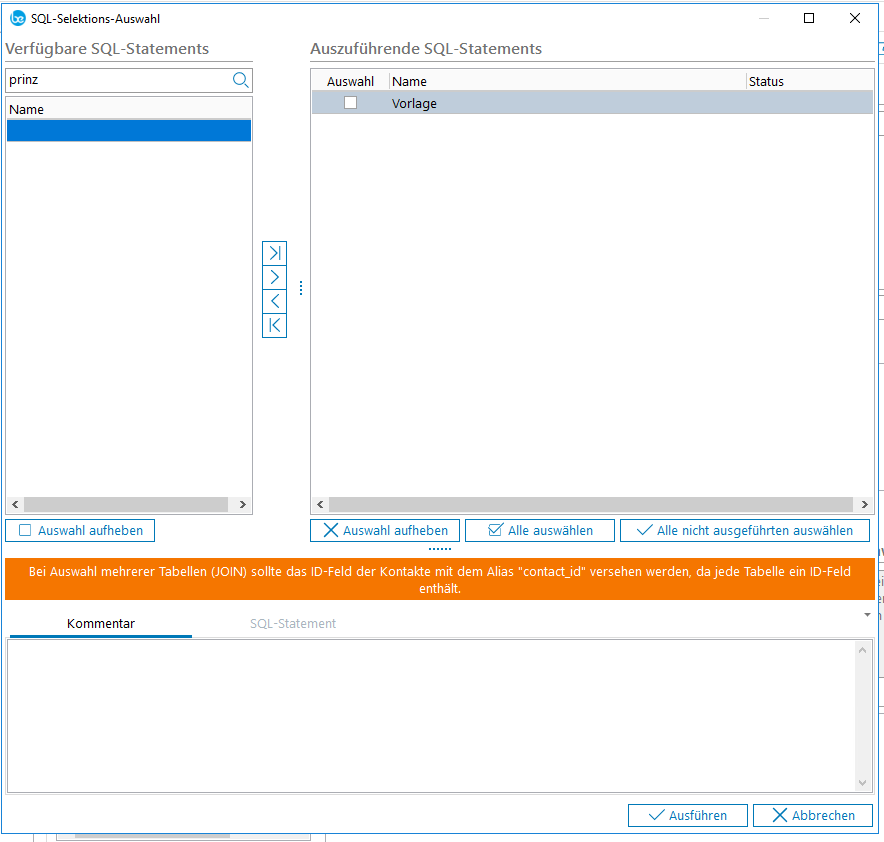This screenshot has width=884, height=842.
Task: Click the app logo in title bar
Action: [17, 18]
